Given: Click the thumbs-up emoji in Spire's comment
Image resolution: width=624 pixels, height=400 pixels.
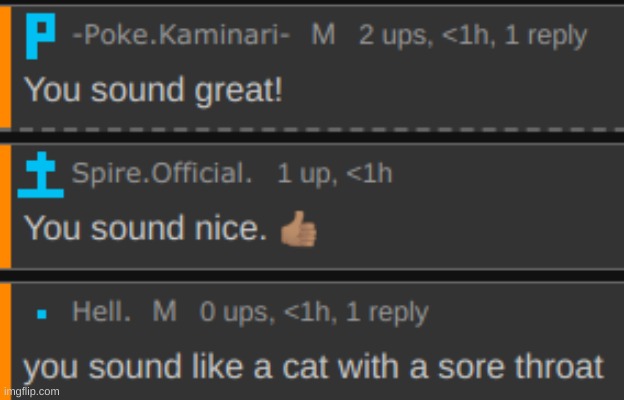Looking at the screenshot, I should [x=298, y=229].
